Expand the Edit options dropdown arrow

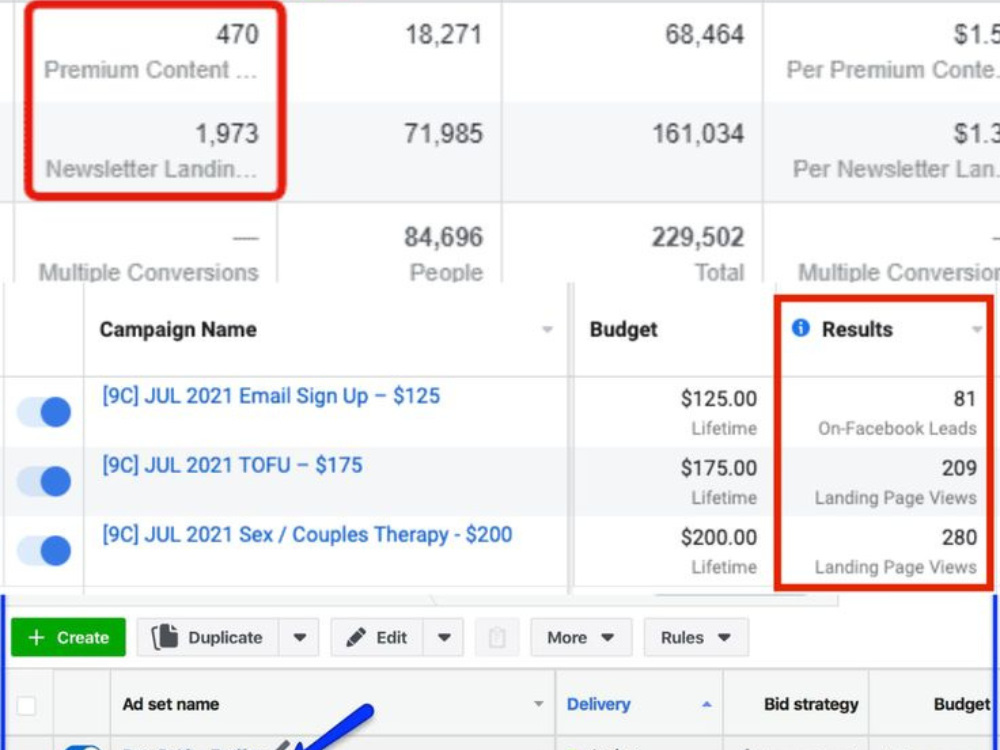[444, 637]
